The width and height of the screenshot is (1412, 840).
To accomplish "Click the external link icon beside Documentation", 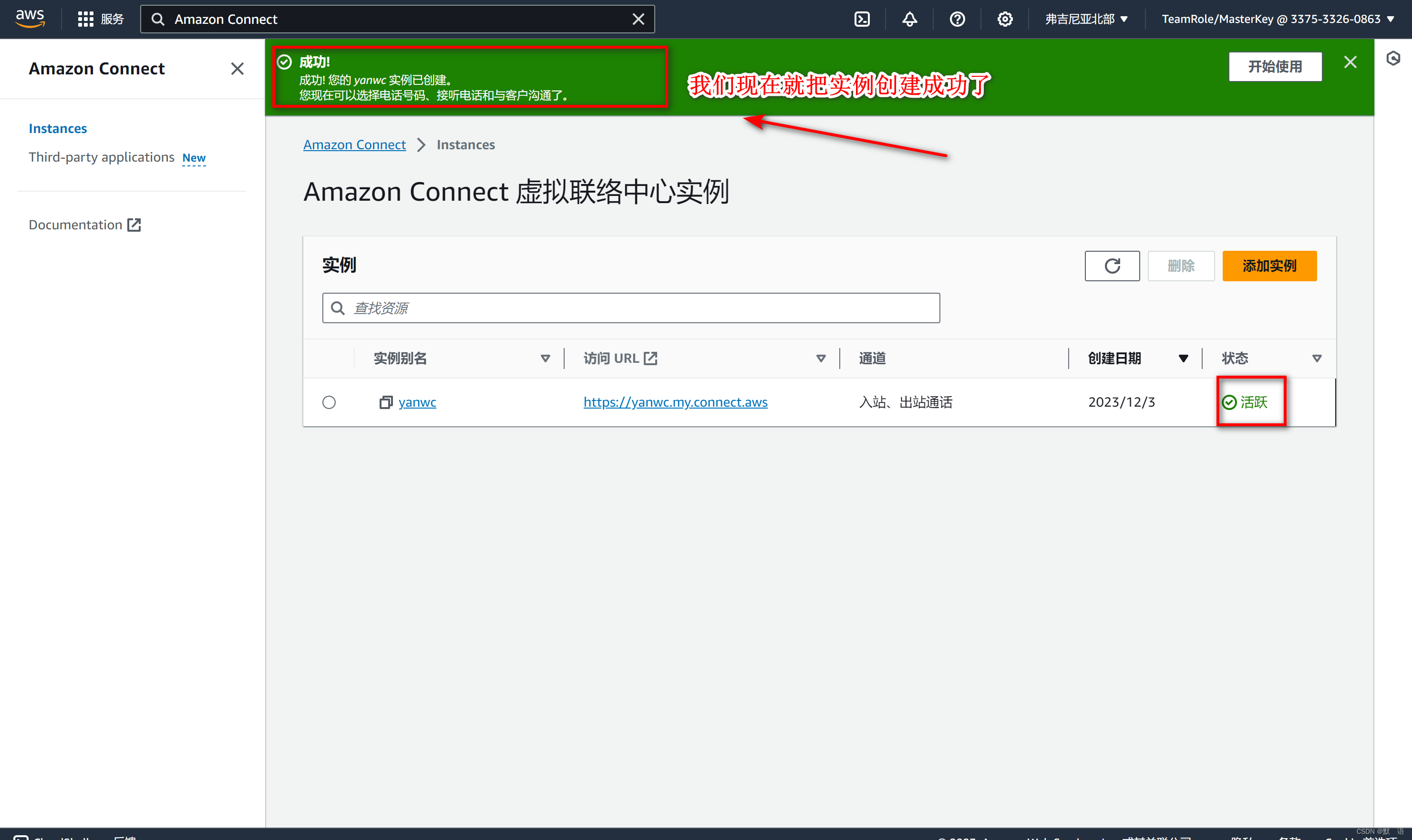I will (x=134, y=225).
